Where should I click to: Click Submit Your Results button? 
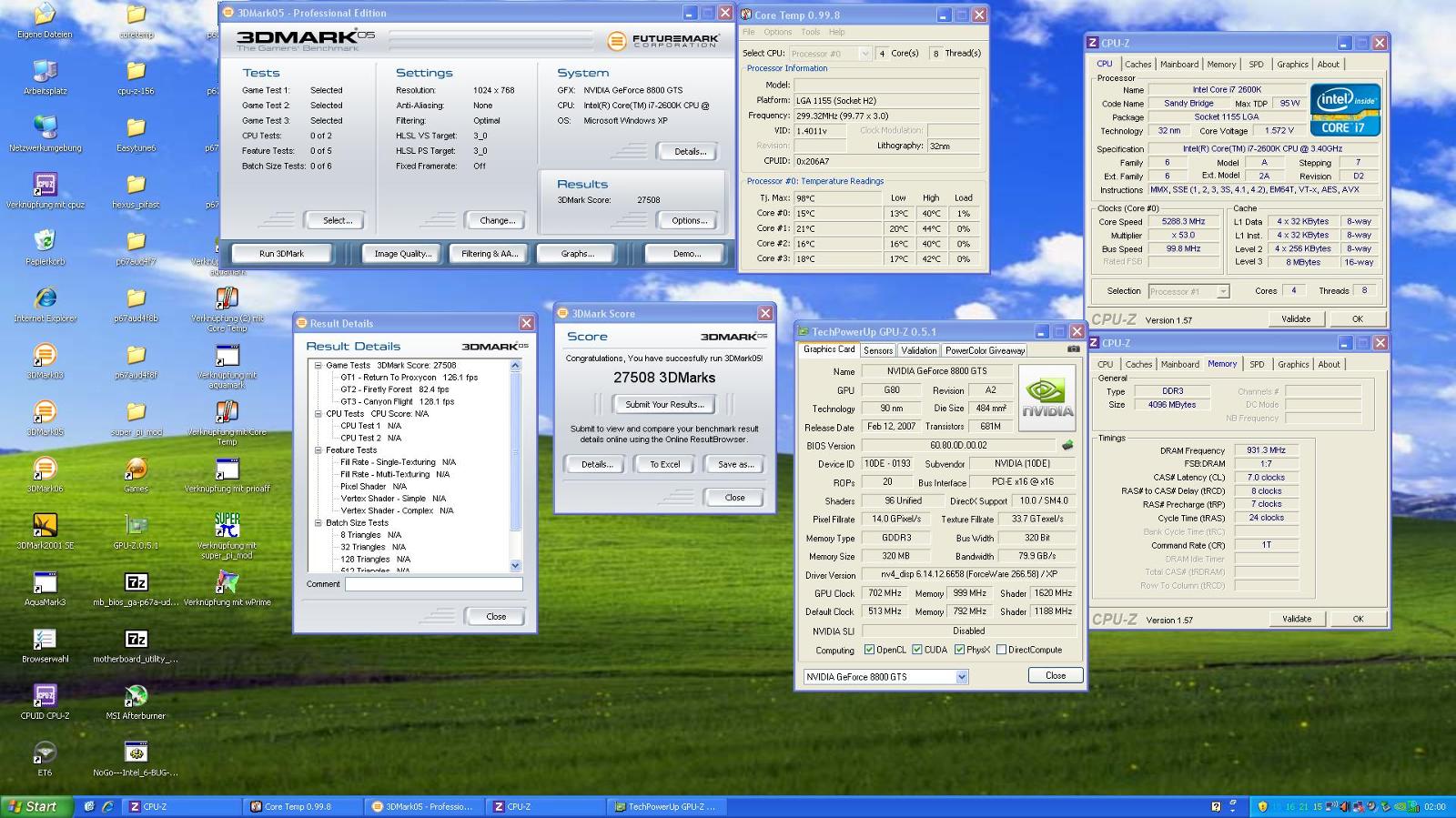coord(664,404)
